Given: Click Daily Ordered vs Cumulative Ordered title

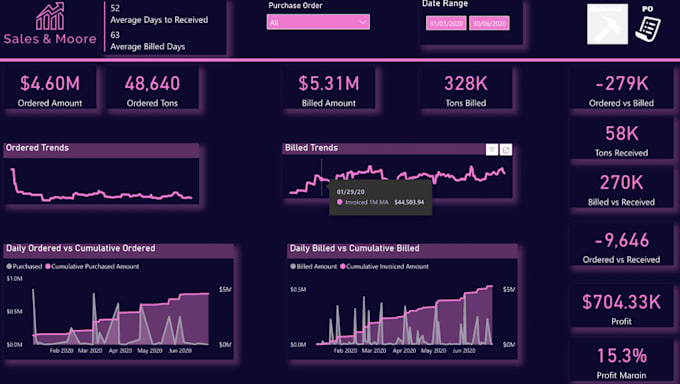Looking at the screenshot, I should click(x=81, y=248).
